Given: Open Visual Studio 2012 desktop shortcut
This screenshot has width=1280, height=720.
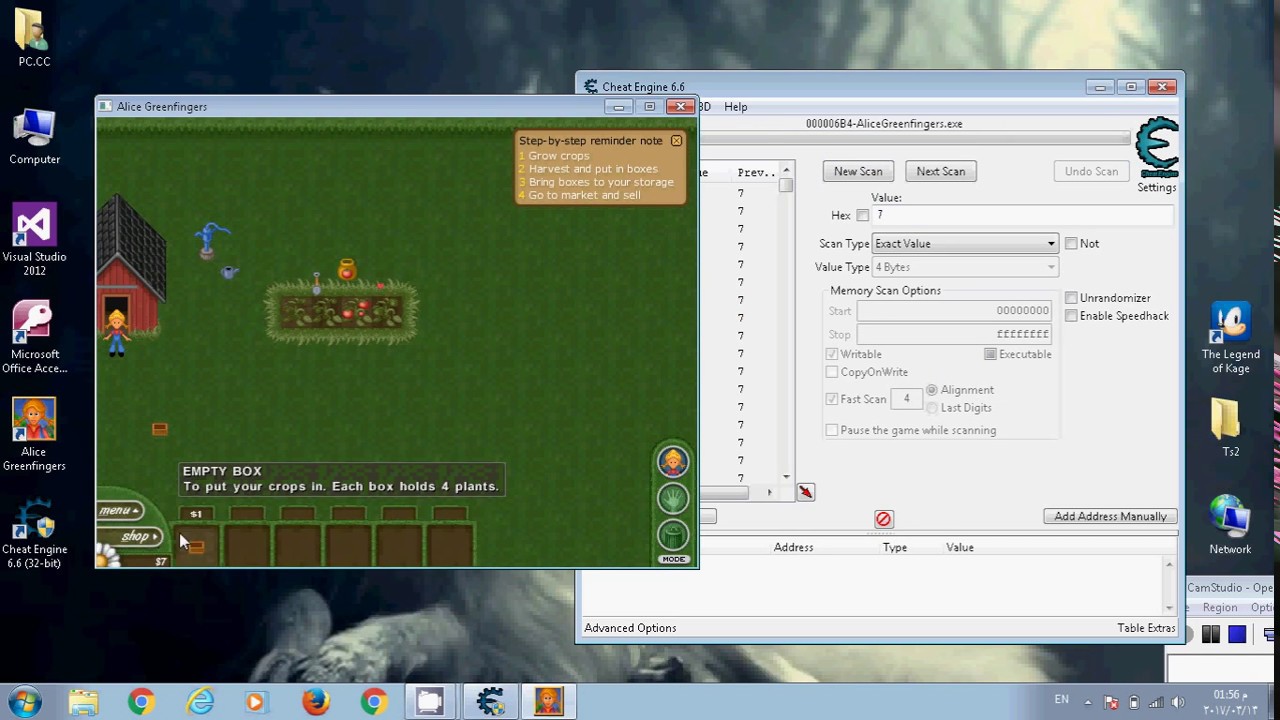Looking at the screenshot, I should (x=34, y=241).
